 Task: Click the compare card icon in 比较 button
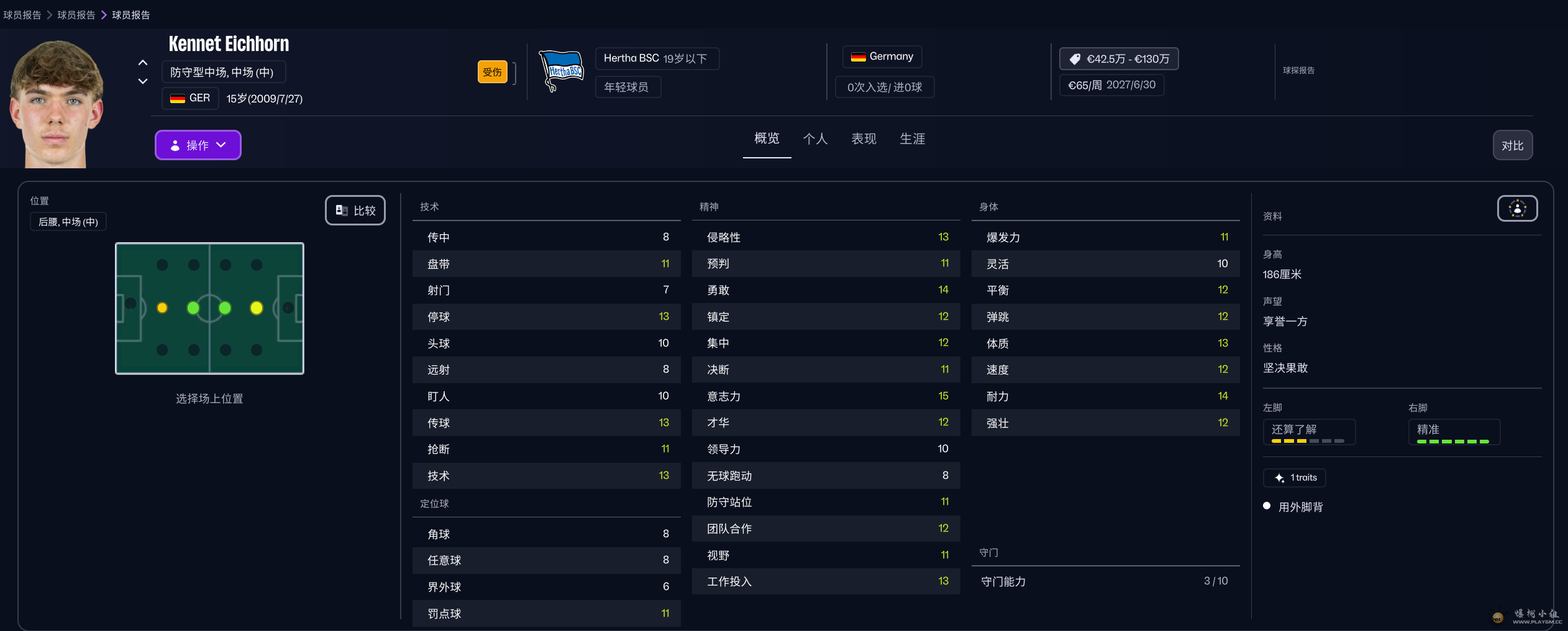(x=340, y=210)
